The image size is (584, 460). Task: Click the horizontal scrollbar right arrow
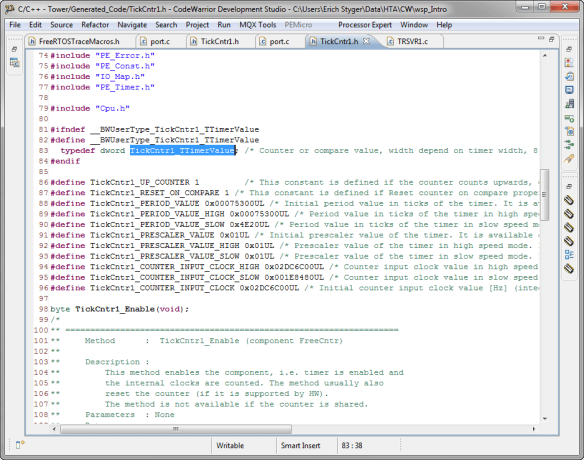533,429
